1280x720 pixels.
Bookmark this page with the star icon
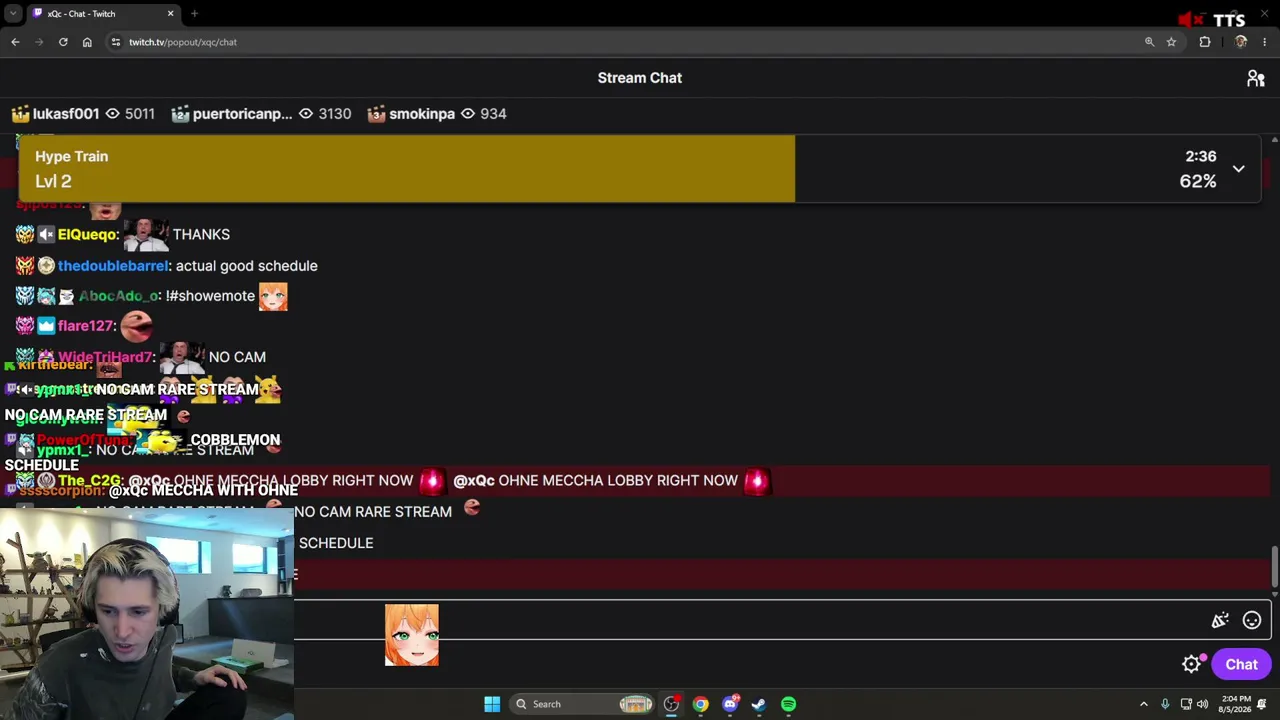click(x=1171, y=42)
